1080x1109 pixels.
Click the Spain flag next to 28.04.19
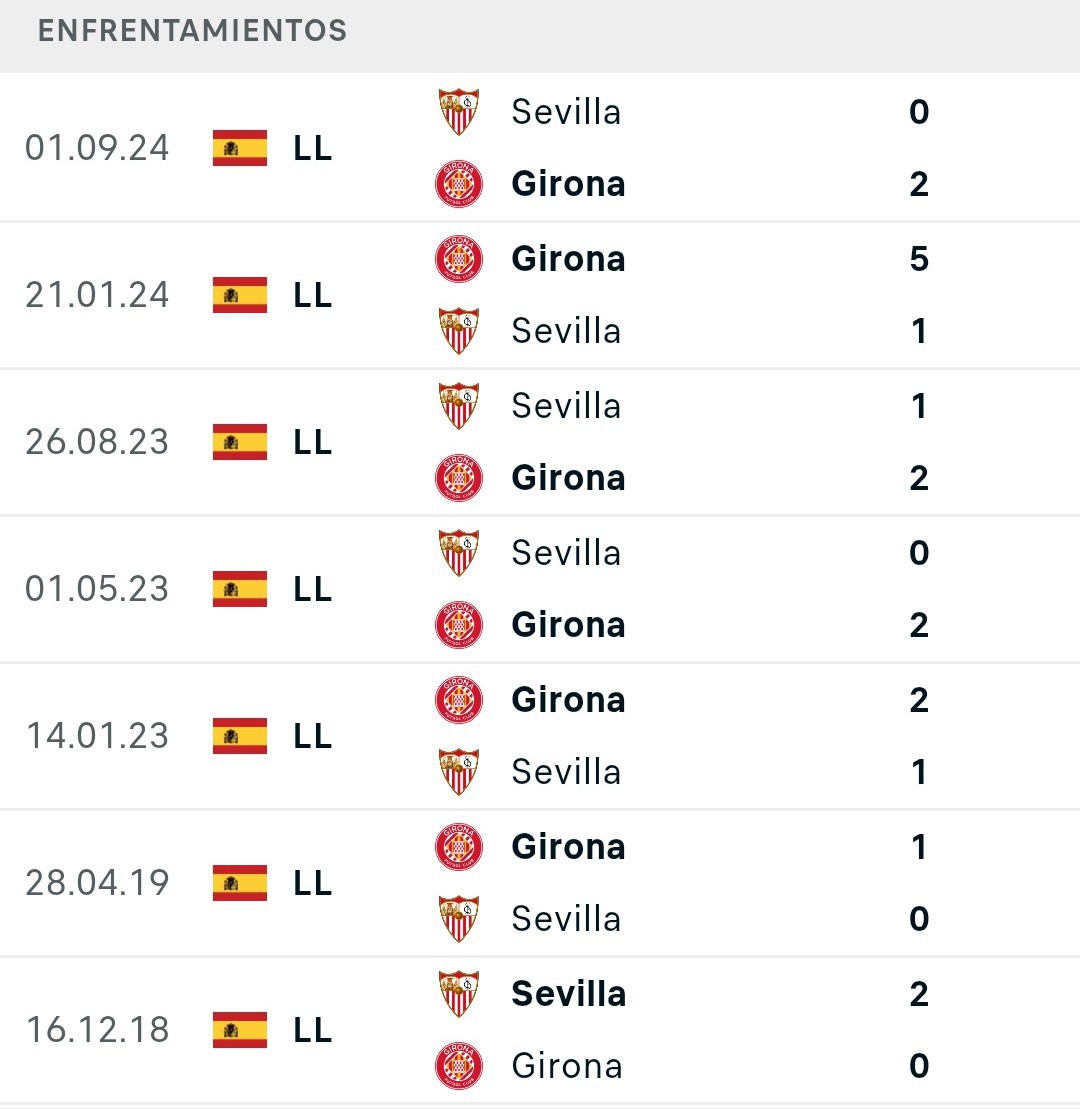(240, 883)
